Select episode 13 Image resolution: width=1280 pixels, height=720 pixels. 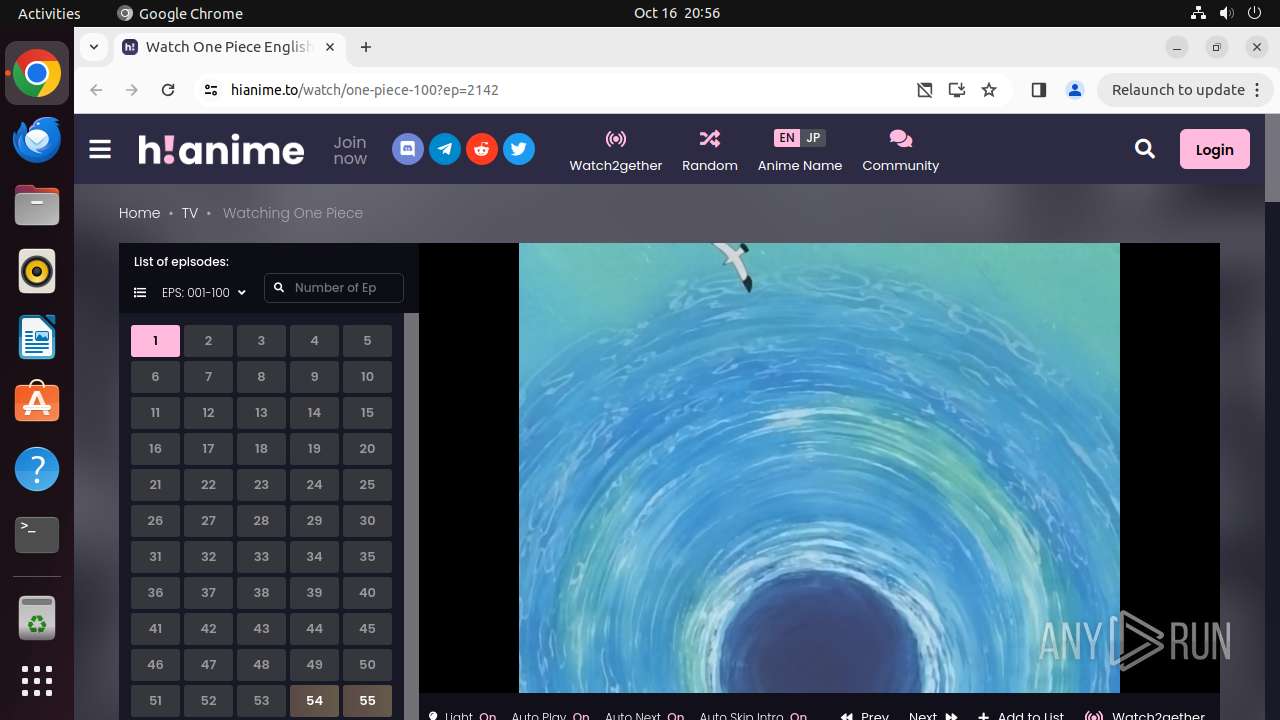pyautogui.click(x=261, y=413)
